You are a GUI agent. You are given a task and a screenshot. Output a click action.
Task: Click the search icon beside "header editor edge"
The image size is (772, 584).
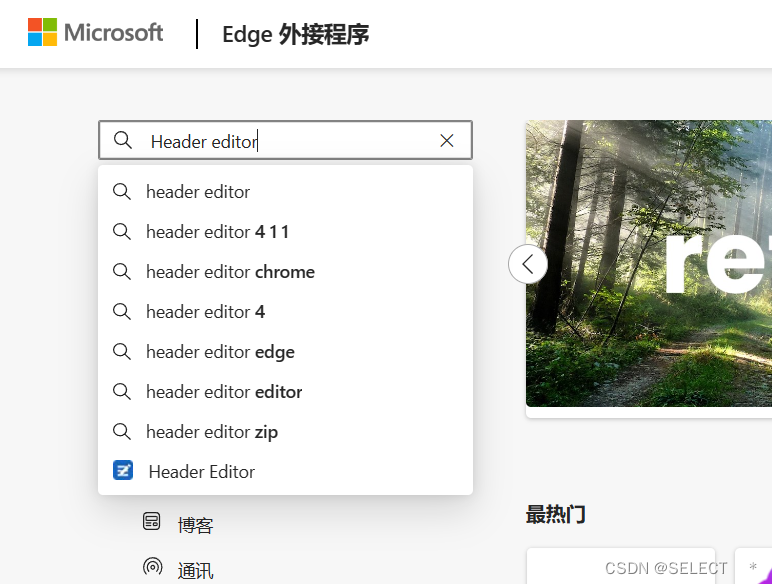tap(122, 352)
